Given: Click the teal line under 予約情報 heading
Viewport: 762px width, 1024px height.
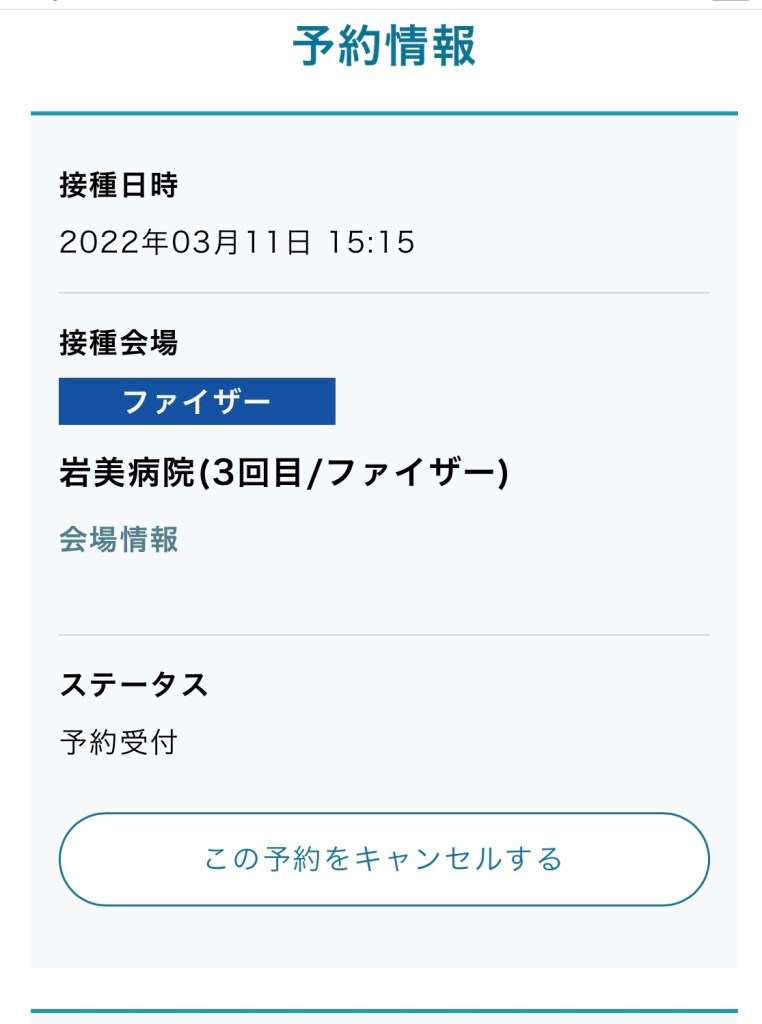Looking at the screenshot, I should coord(384,113).
